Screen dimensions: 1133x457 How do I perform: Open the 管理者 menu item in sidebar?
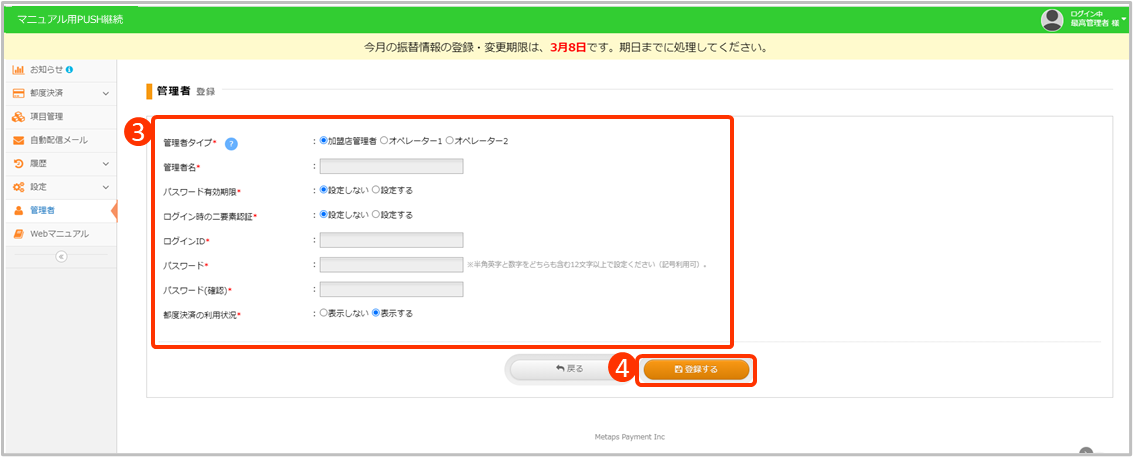[43, 210]
